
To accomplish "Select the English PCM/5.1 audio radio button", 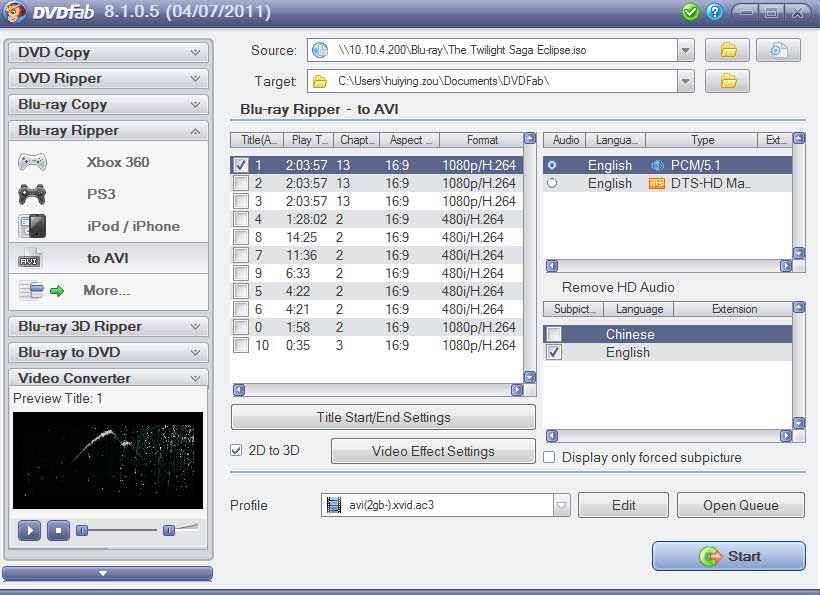I will tap(552, 166).
